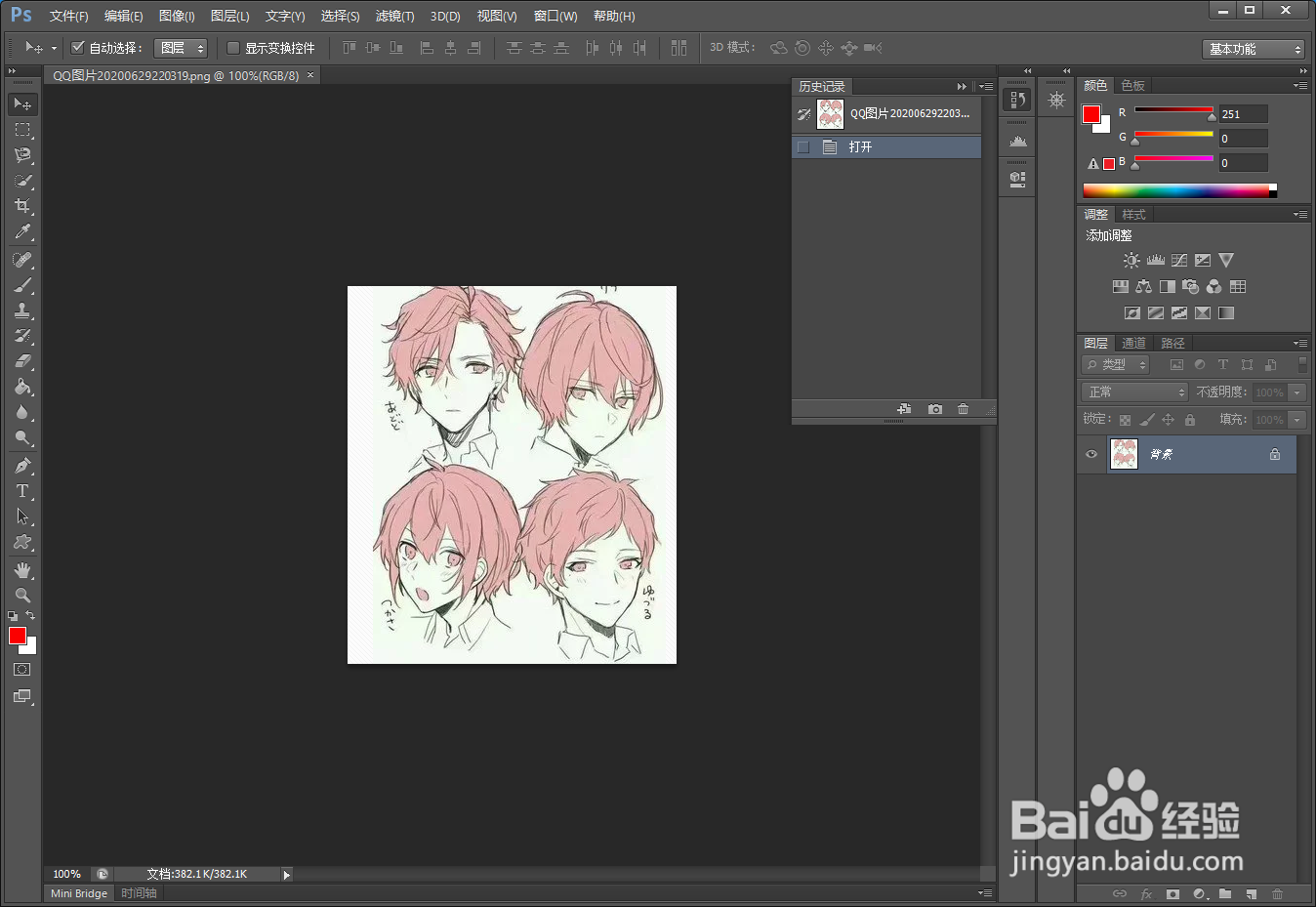The image size is (1316, 907).
Task: Toggle layer filtering switch
Action: pyautogui.click(x=1302, y=364)
